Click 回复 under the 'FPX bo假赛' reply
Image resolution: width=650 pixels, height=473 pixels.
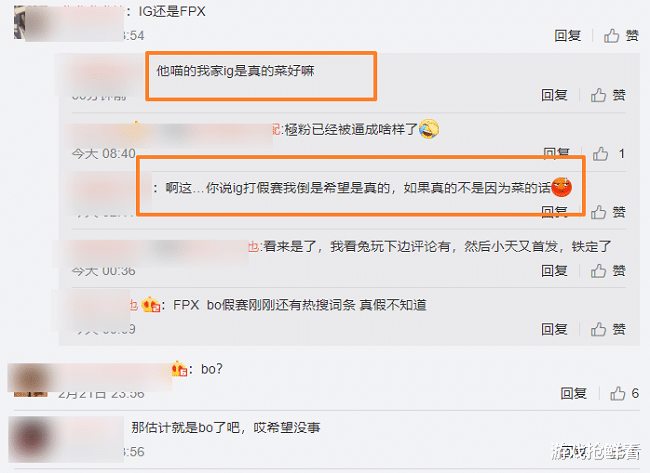click(554, 329)
